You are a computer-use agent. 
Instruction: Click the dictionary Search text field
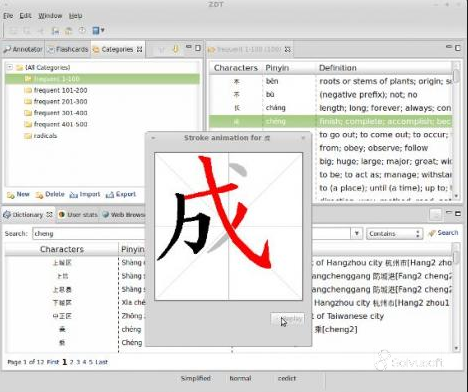coord(89,234)
